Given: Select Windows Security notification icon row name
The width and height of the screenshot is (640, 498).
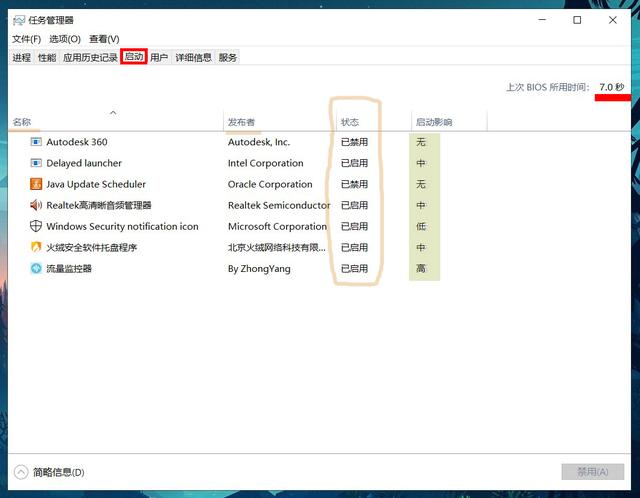Looking at the screenshot, I should point(122,226).
